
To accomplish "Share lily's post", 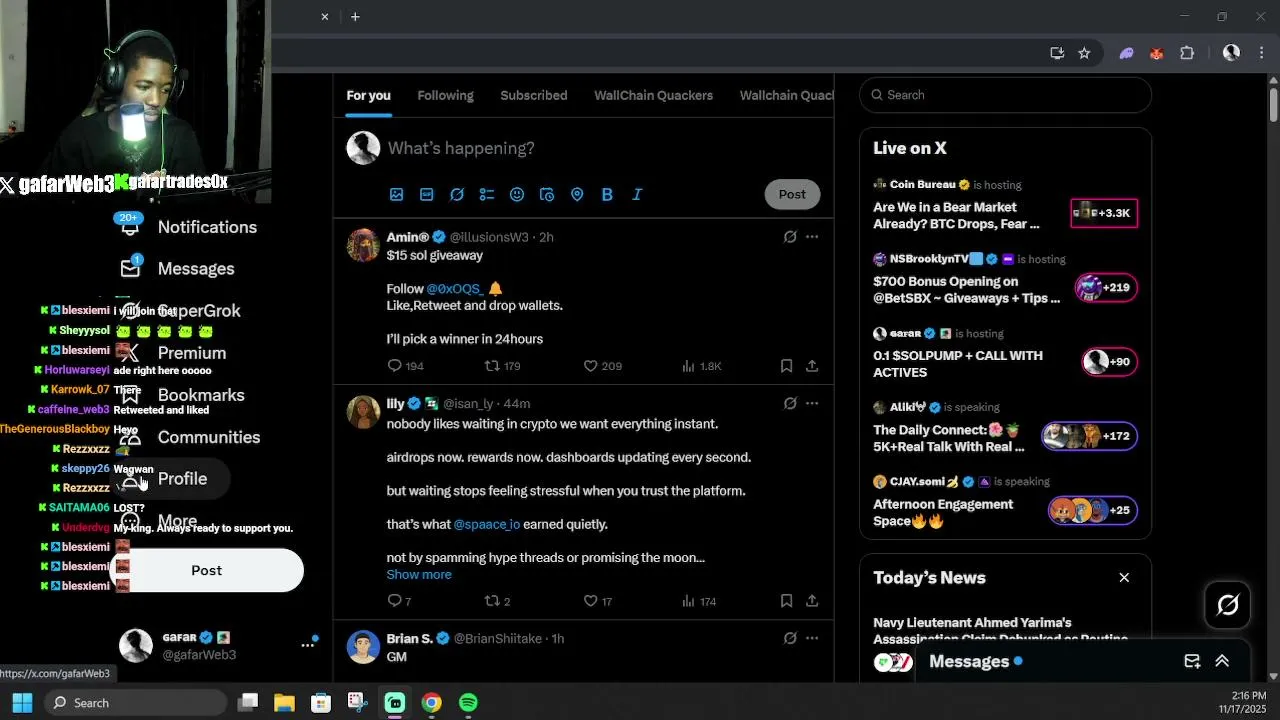I will tap(812, 601).
